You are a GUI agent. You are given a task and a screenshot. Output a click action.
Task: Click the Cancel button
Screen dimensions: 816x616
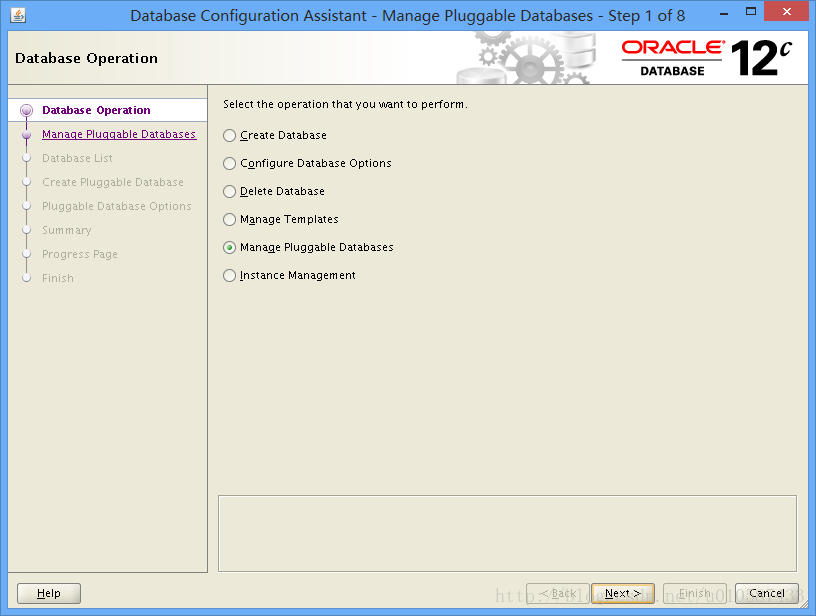(767, 593)
